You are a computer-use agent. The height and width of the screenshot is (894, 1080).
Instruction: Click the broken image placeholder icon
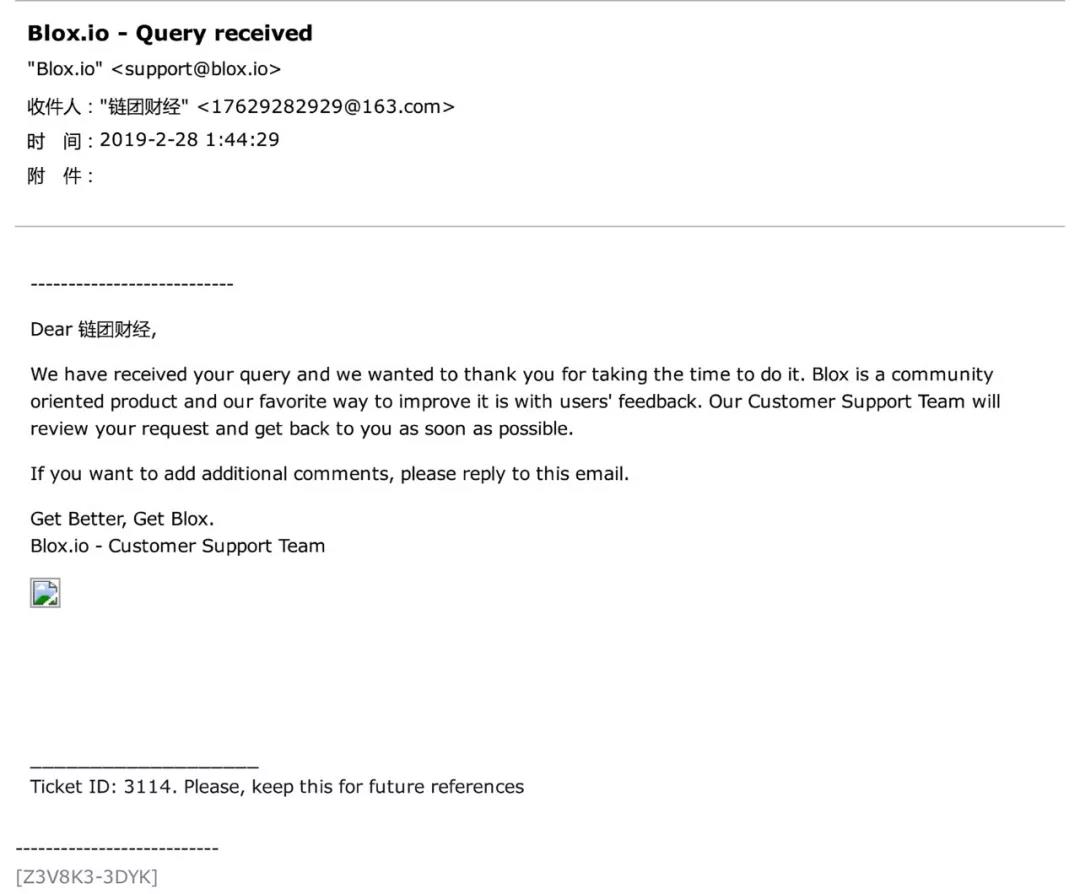[45, 593]
